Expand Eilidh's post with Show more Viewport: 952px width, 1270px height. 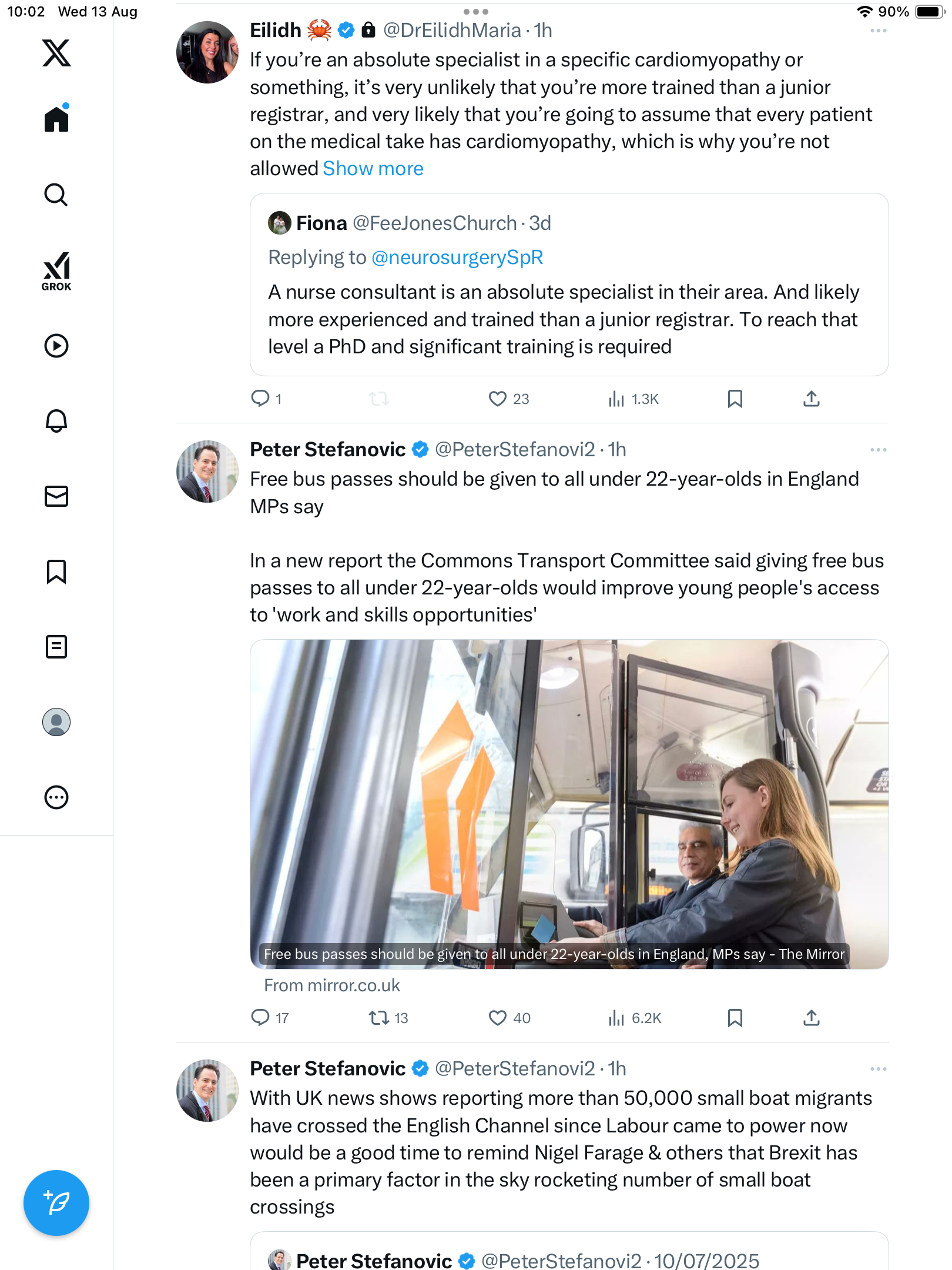click(x=373, y=169)
